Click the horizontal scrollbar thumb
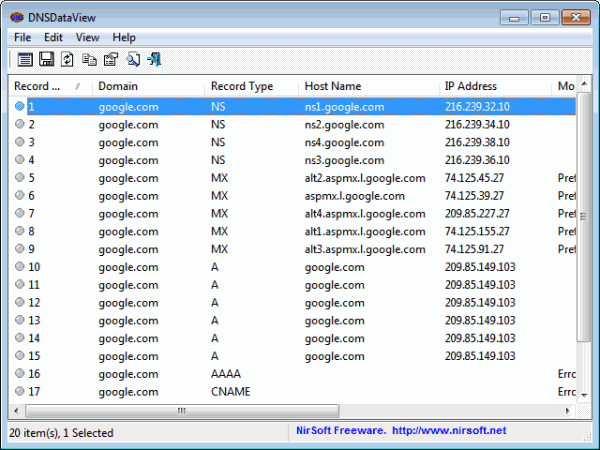This screenshot has width=600, height=450. pos(182,411)
